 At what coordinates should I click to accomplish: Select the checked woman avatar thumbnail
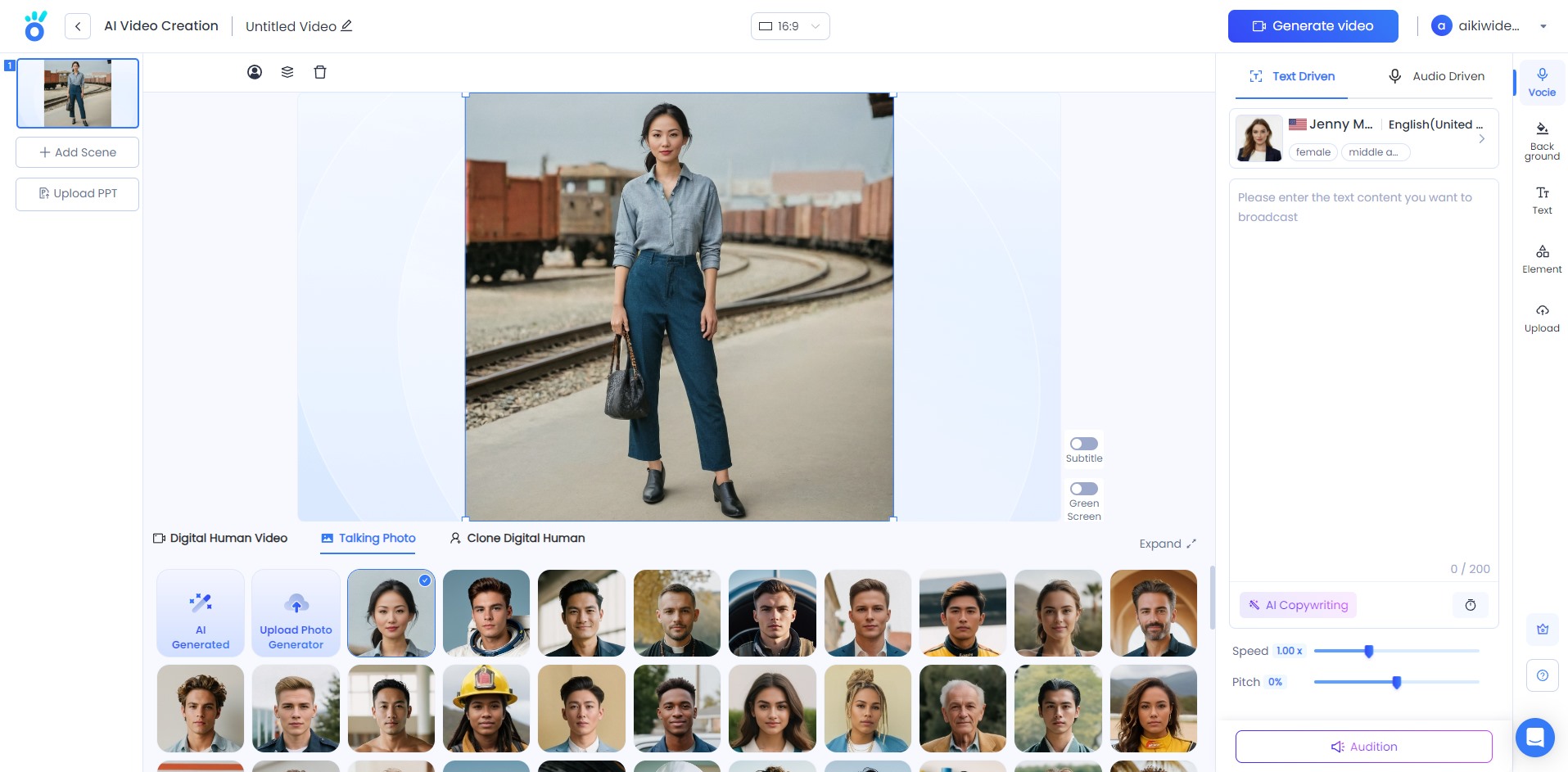pos(391,613)
